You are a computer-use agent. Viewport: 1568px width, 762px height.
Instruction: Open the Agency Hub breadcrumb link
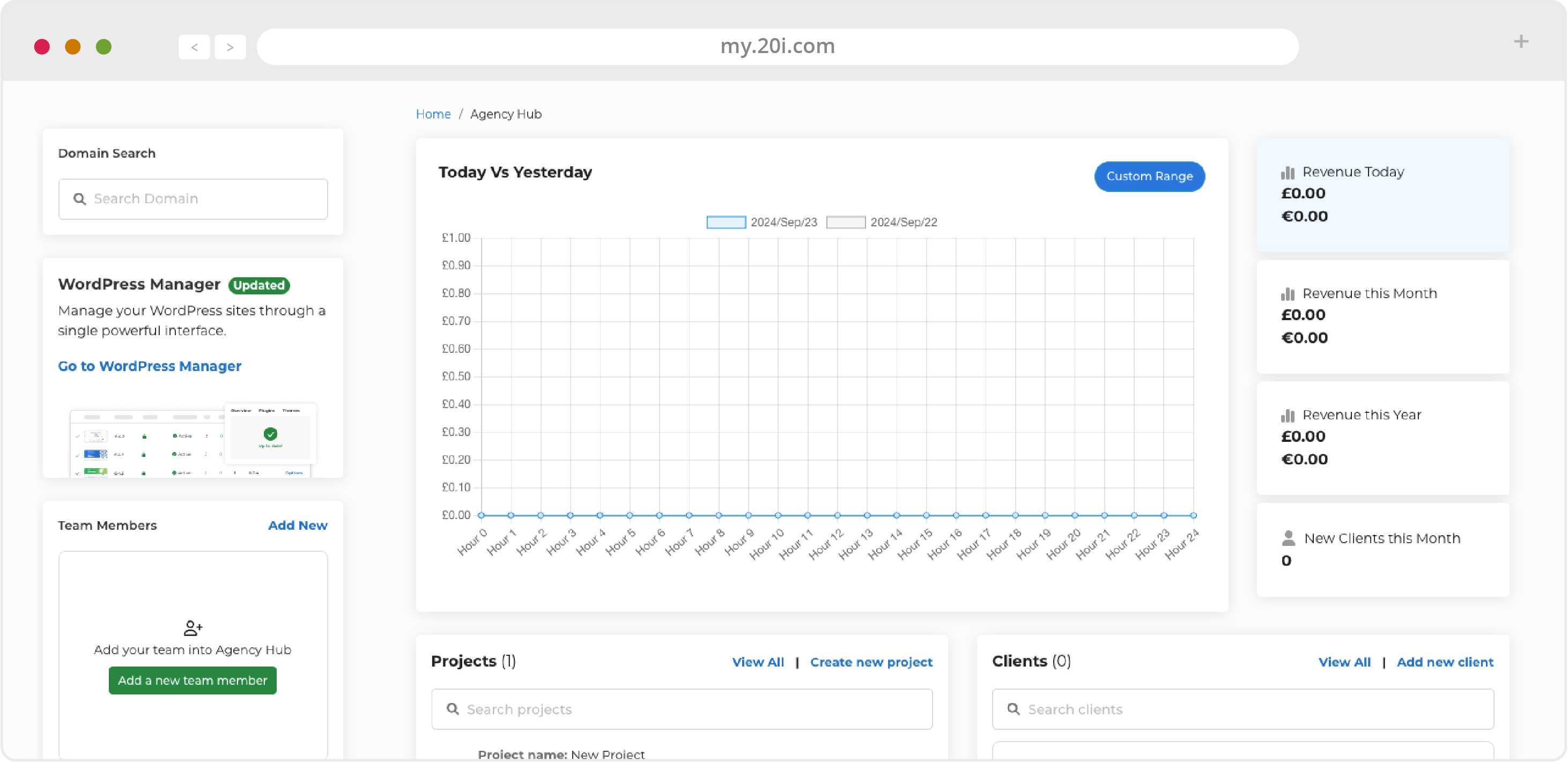(x=506, y=113)
